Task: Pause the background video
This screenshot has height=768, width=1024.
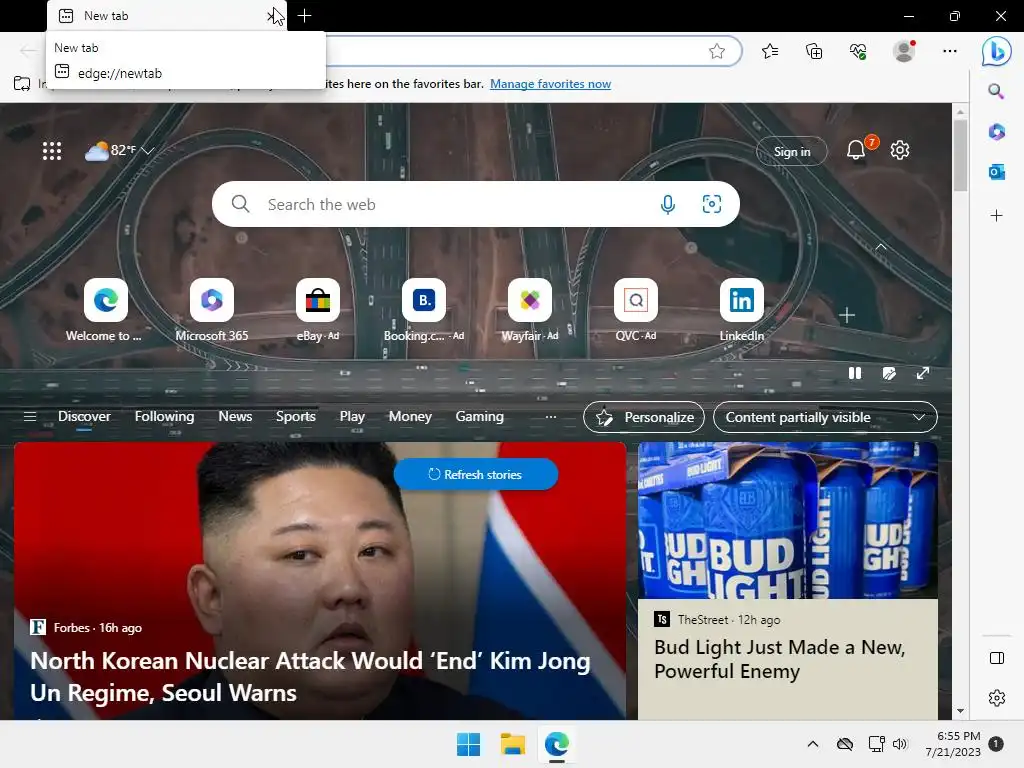Action: click(854, 374)
